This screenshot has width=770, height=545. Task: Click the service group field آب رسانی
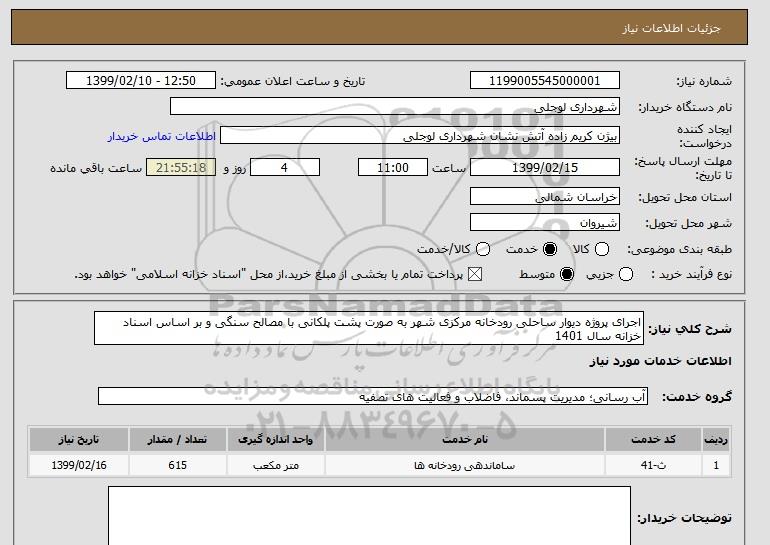[x=373, y=396]
